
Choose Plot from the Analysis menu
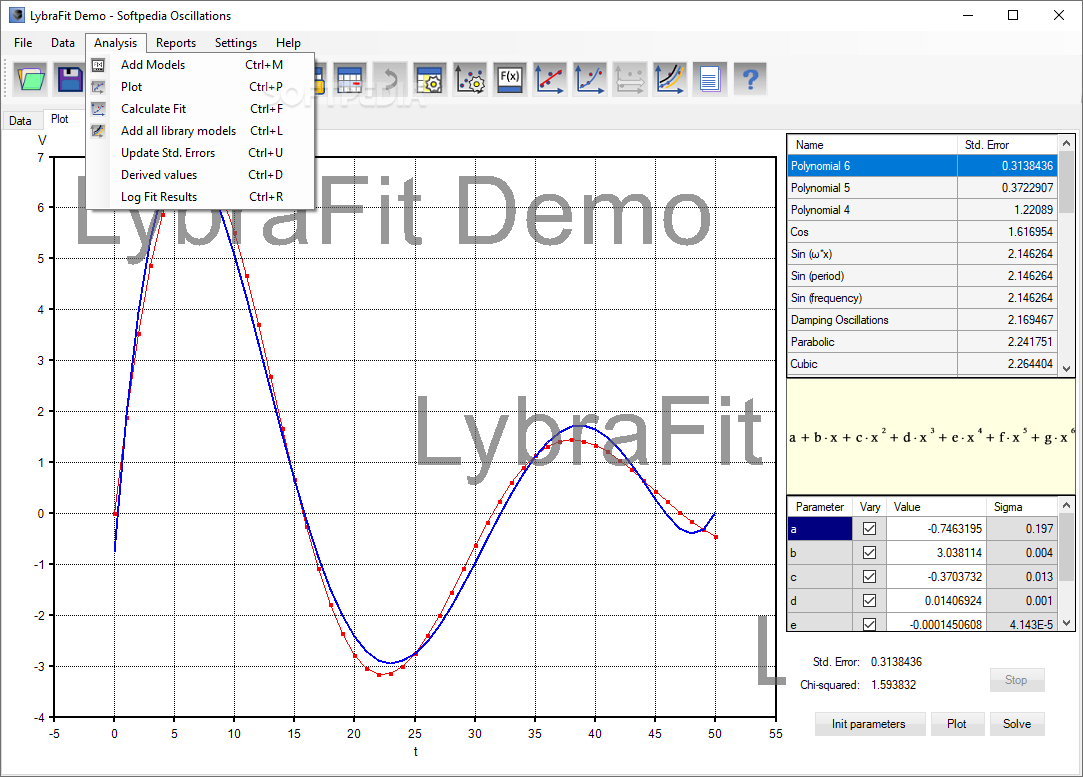coord(200,87)
